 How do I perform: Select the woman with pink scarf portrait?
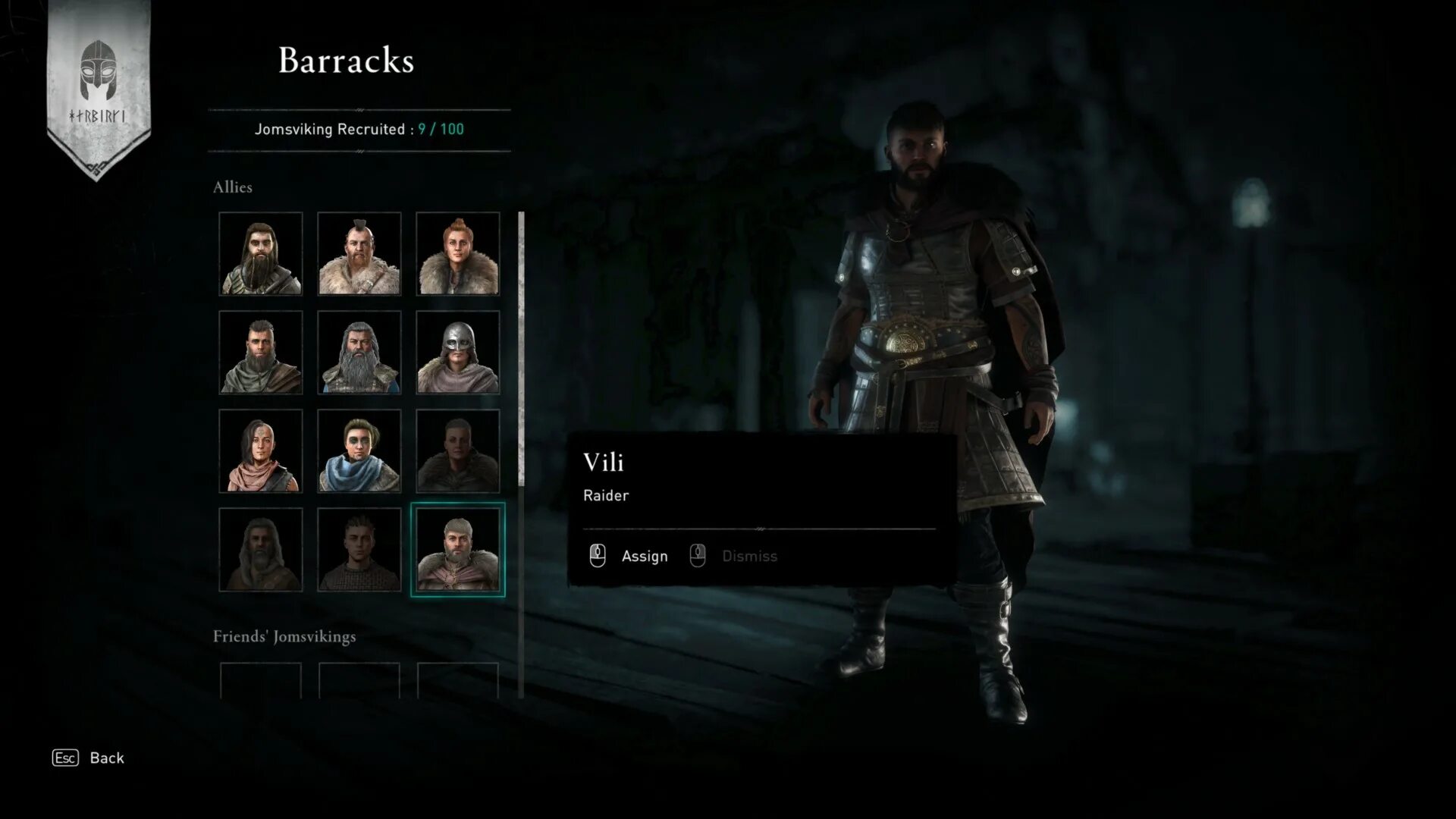click(x=261, y=451)
